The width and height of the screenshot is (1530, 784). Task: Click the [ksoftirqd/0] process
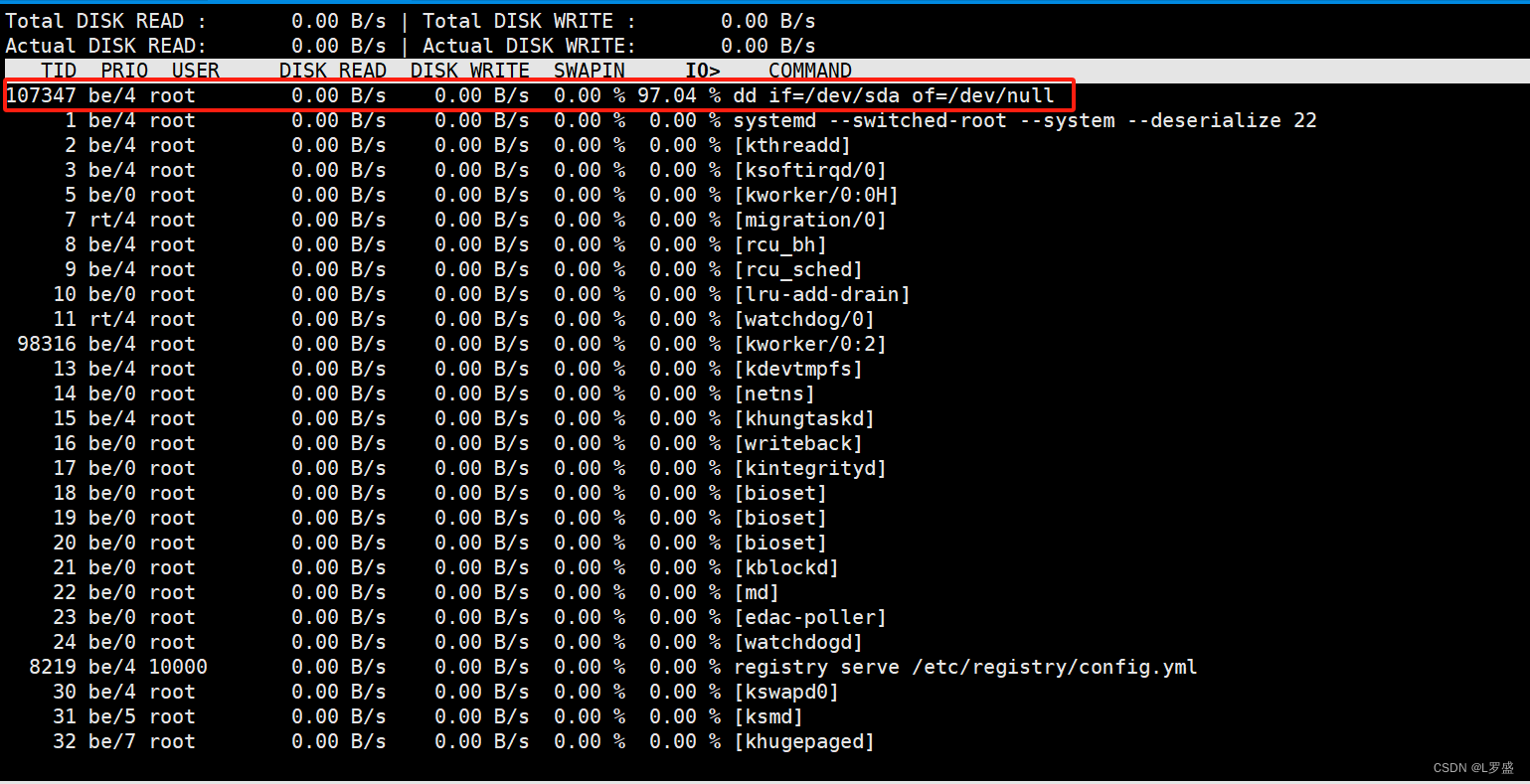coord(810,170)
